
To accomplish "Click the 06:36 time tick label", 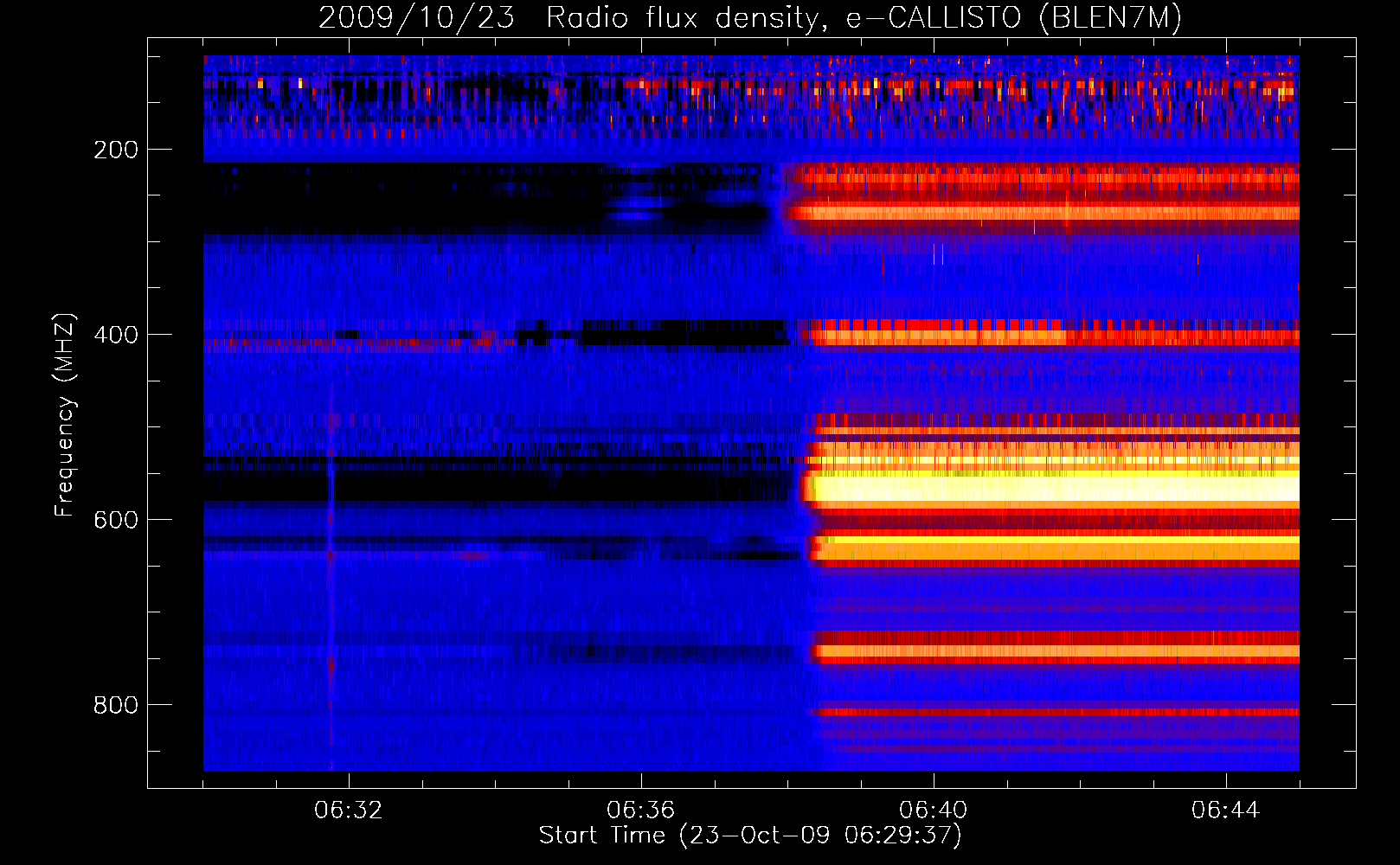I will (641, 811).
